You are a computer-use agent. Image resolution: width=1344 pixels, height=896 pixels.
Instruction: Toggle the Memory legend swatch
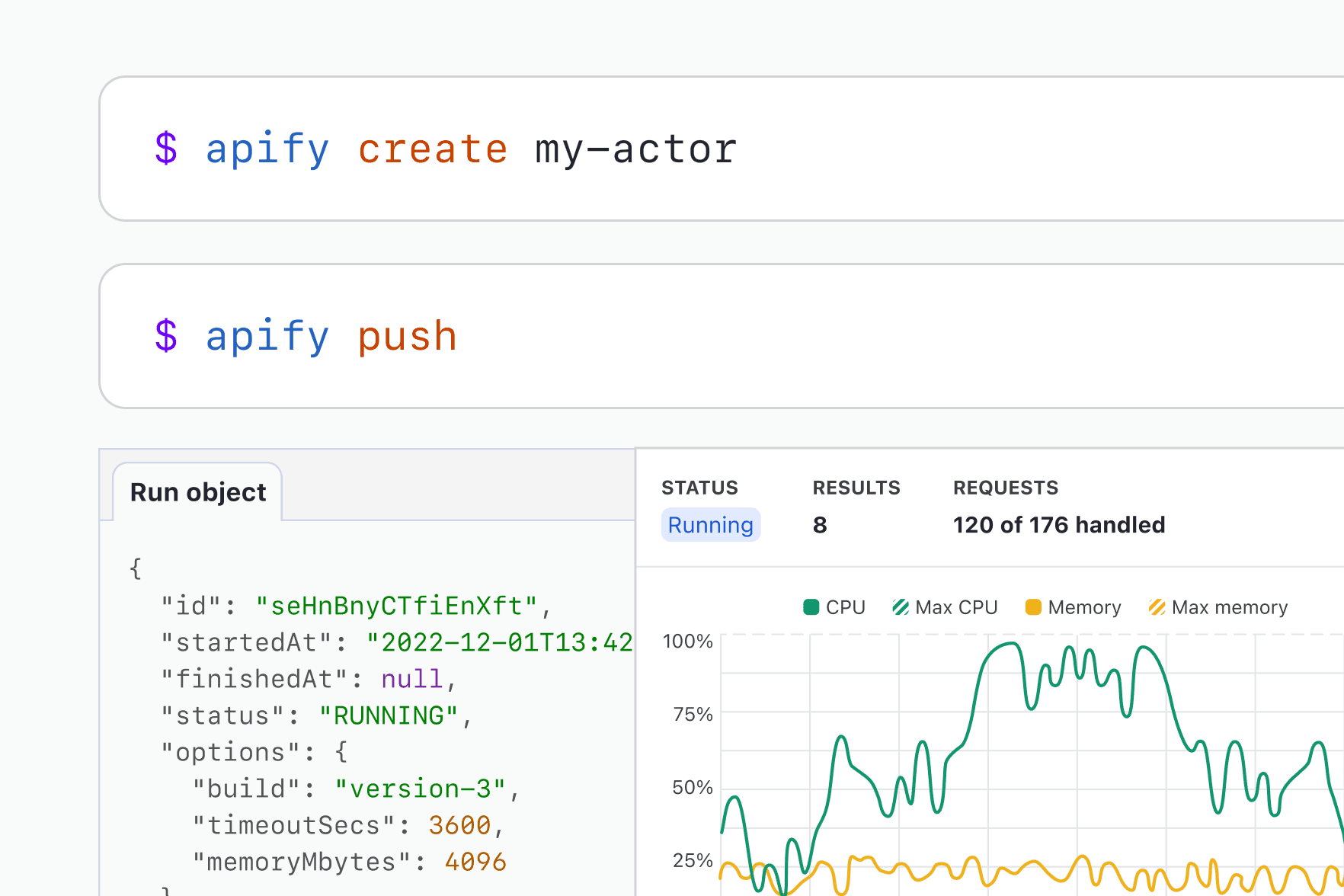[1033, 607]
